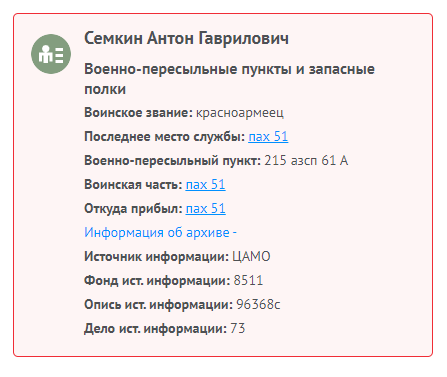The height and width of the screenshot is (377, 447).
Task: Select the case number 73
Action: point(238,329)
